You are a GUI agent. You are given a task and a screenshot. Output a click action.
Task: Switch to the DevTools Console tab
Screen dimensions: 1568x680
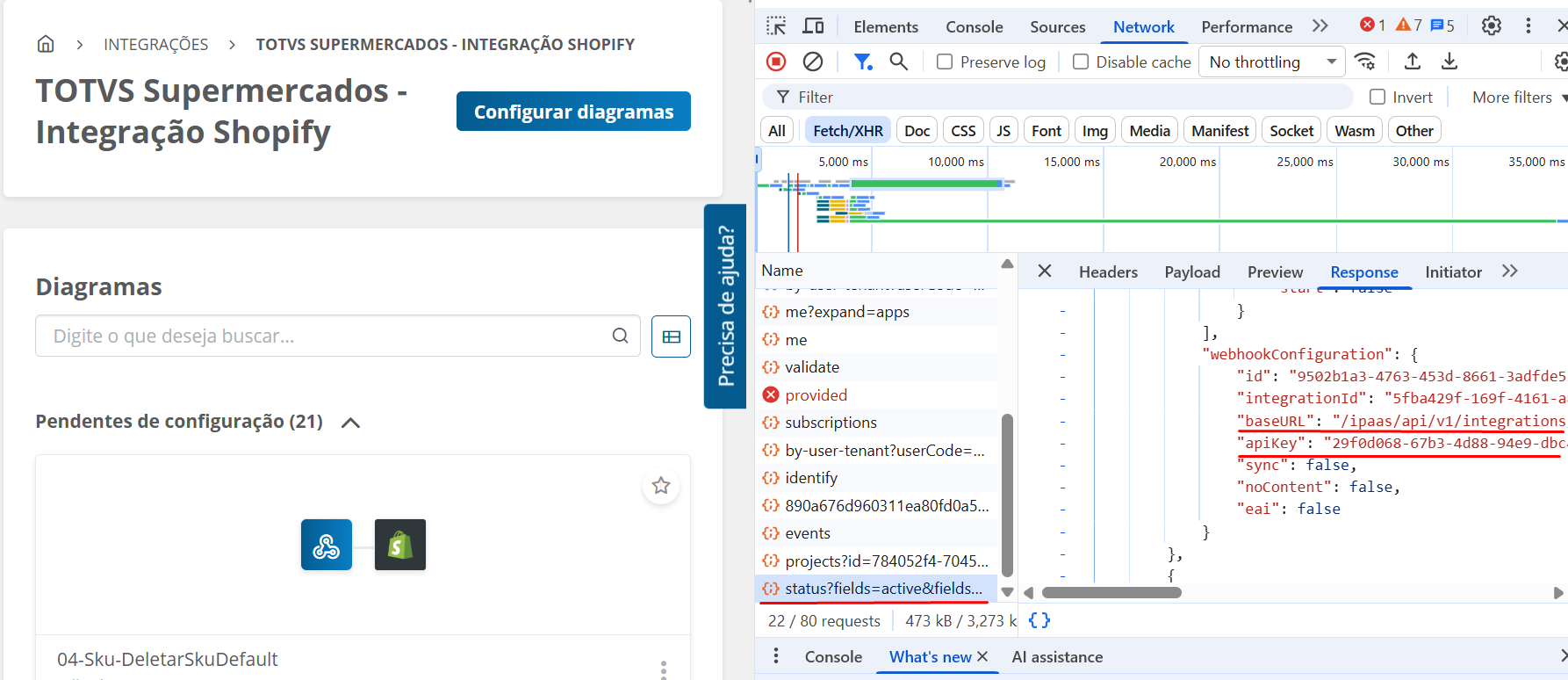click(x=975, y=27)
